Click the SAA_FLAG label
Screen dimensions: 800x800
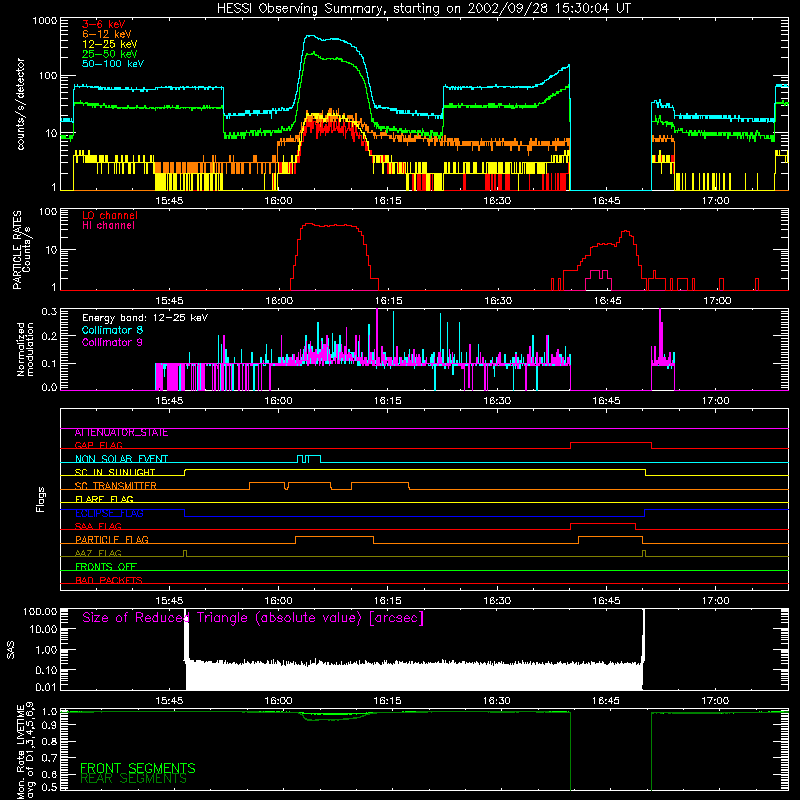point(98,527)
